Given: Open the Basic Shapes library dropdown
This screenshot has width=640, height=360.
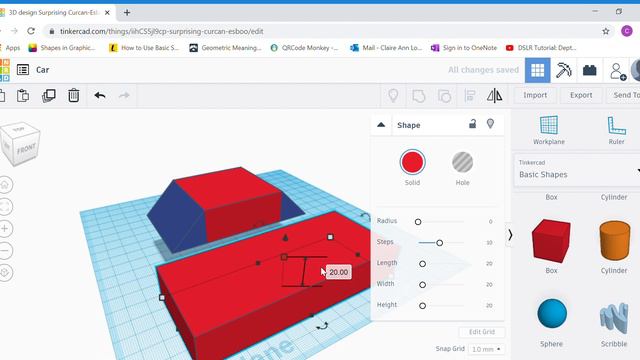Looking at the screenshot, I should [577, 170].
